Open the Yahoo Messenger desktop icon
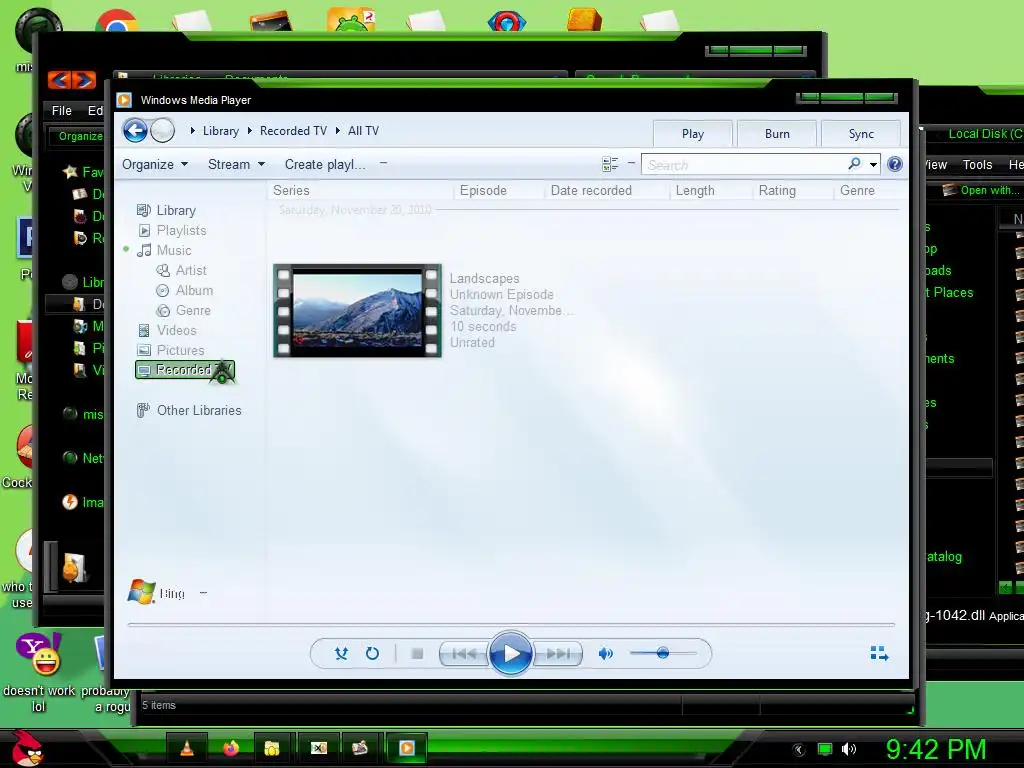The image size is (1024, 768). (x=39, y=654)
